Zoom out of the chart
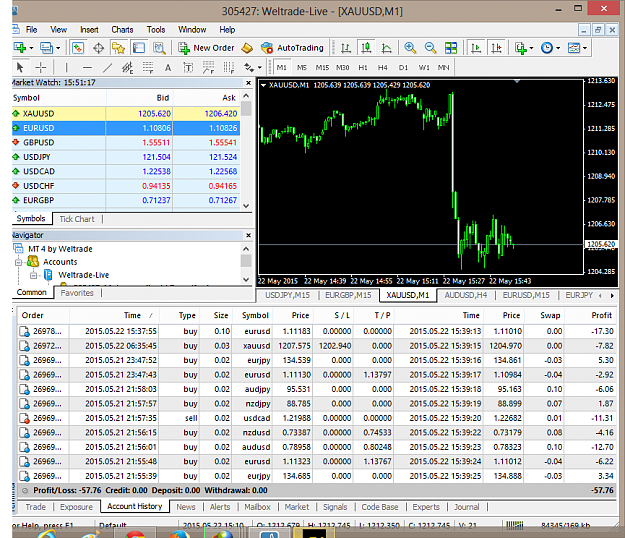625x538 pixels. click(x=430, y=48)
